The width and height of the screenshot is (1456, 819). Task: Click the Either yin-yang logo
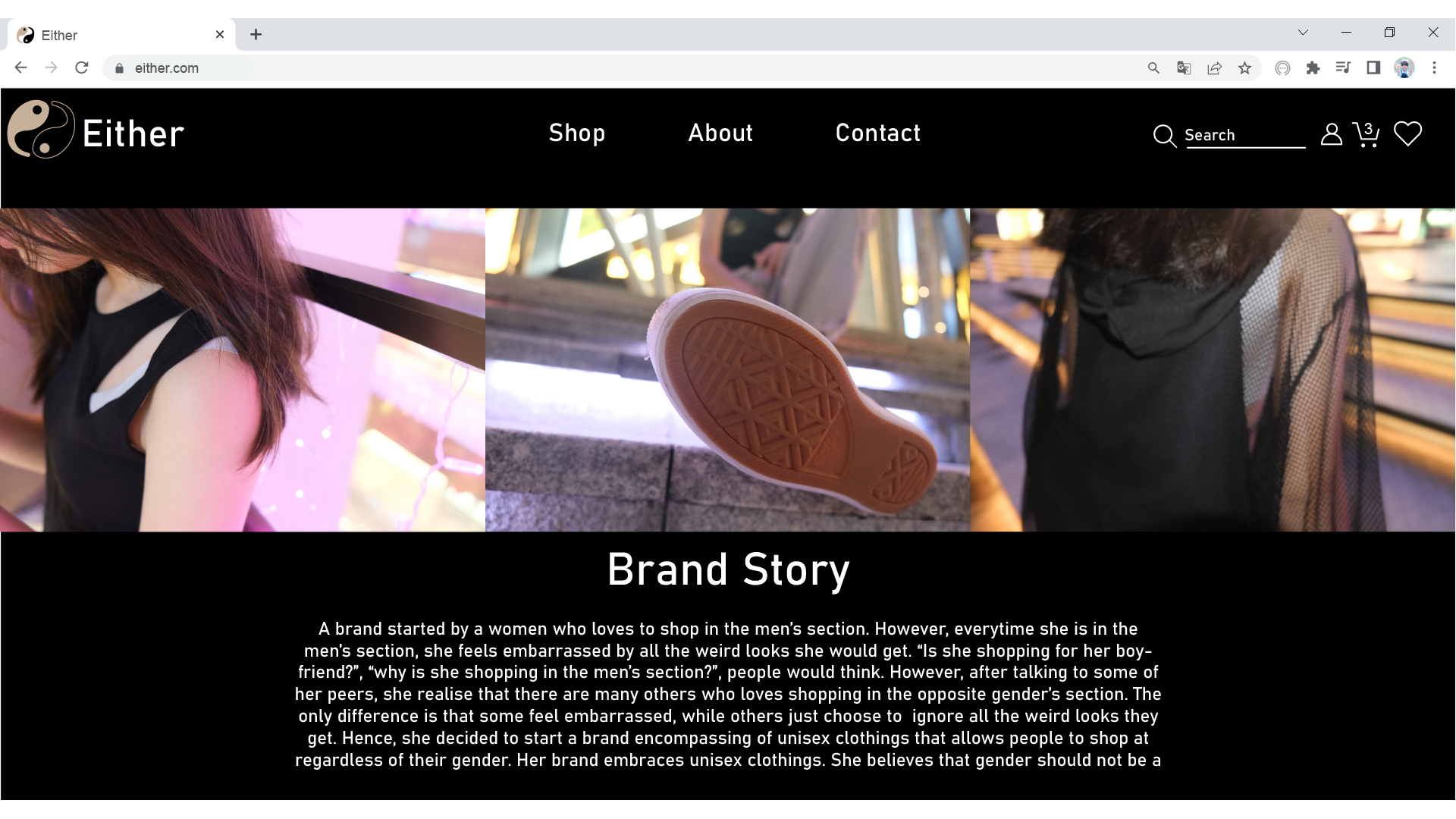[41, 130]
